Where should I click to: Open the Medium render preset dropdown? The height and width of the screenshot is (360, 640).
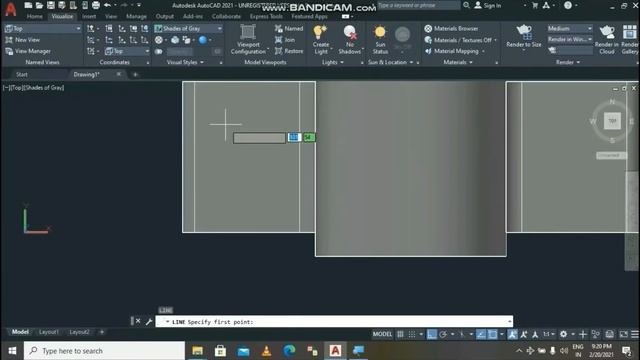tap(570, 29)
